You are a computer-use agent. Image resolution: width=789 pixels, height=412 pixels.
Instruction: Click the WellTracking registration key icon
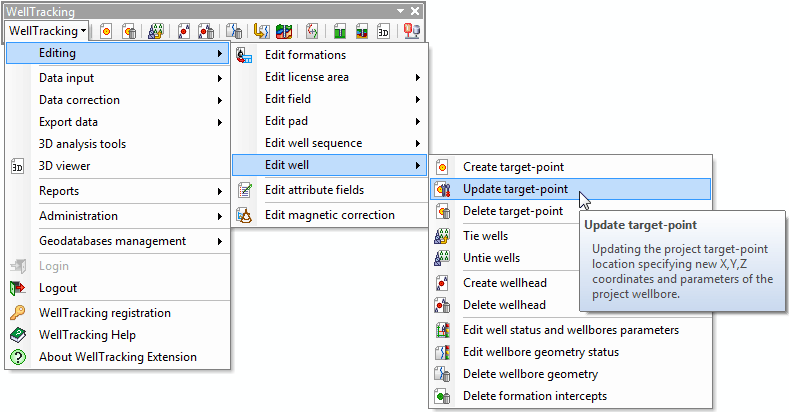(x=18, y=313)
